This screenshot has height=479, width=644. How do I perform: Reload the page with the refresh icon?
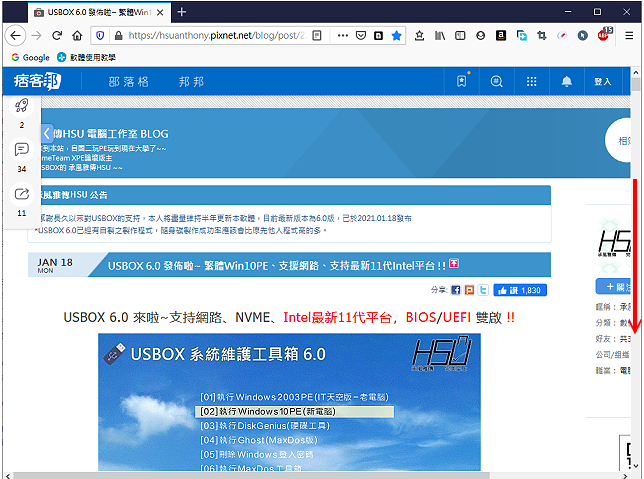click(x=57, y=36)
